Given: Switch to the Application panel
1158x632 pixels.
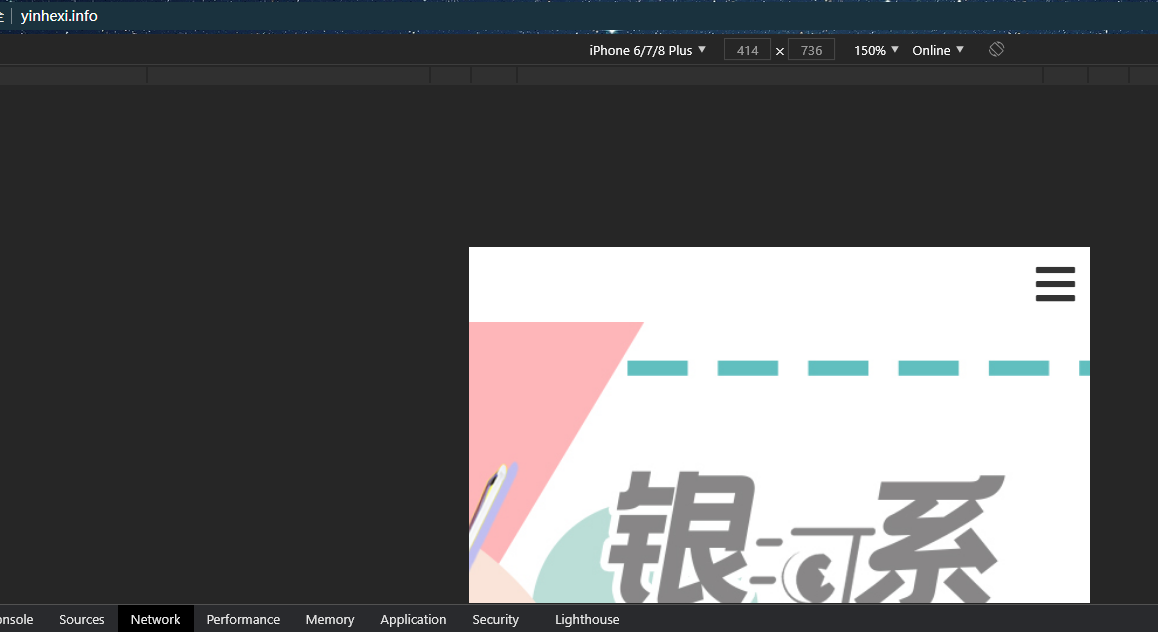Looking at the screenshot, I should point(413,619).
